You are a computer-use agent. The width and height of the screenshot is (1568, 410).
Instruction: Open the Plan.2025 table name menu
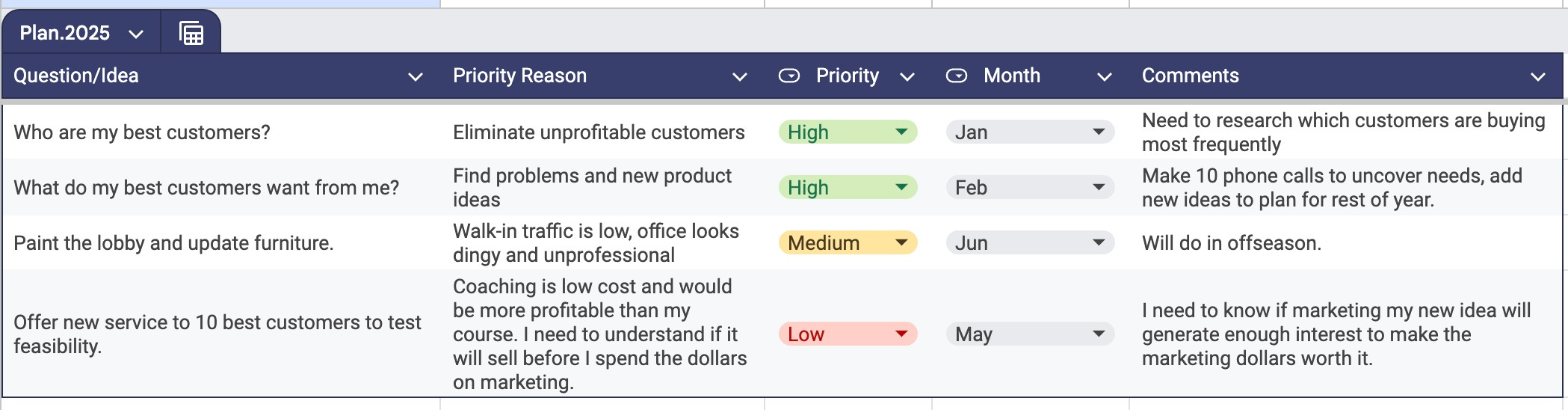pyautogui.click(x=136, y=34)
